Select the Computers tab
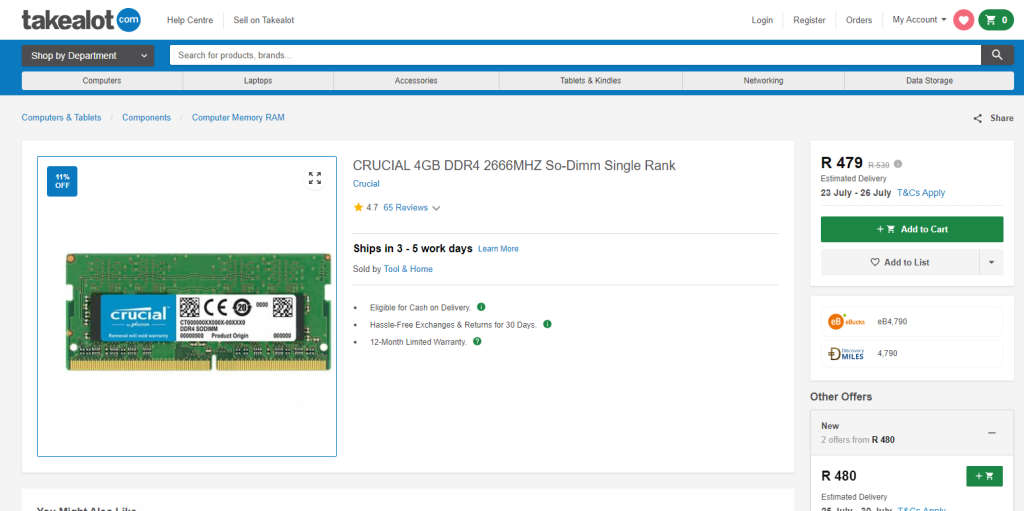This screenshot has height=511, width=1024. pos(102,81)
